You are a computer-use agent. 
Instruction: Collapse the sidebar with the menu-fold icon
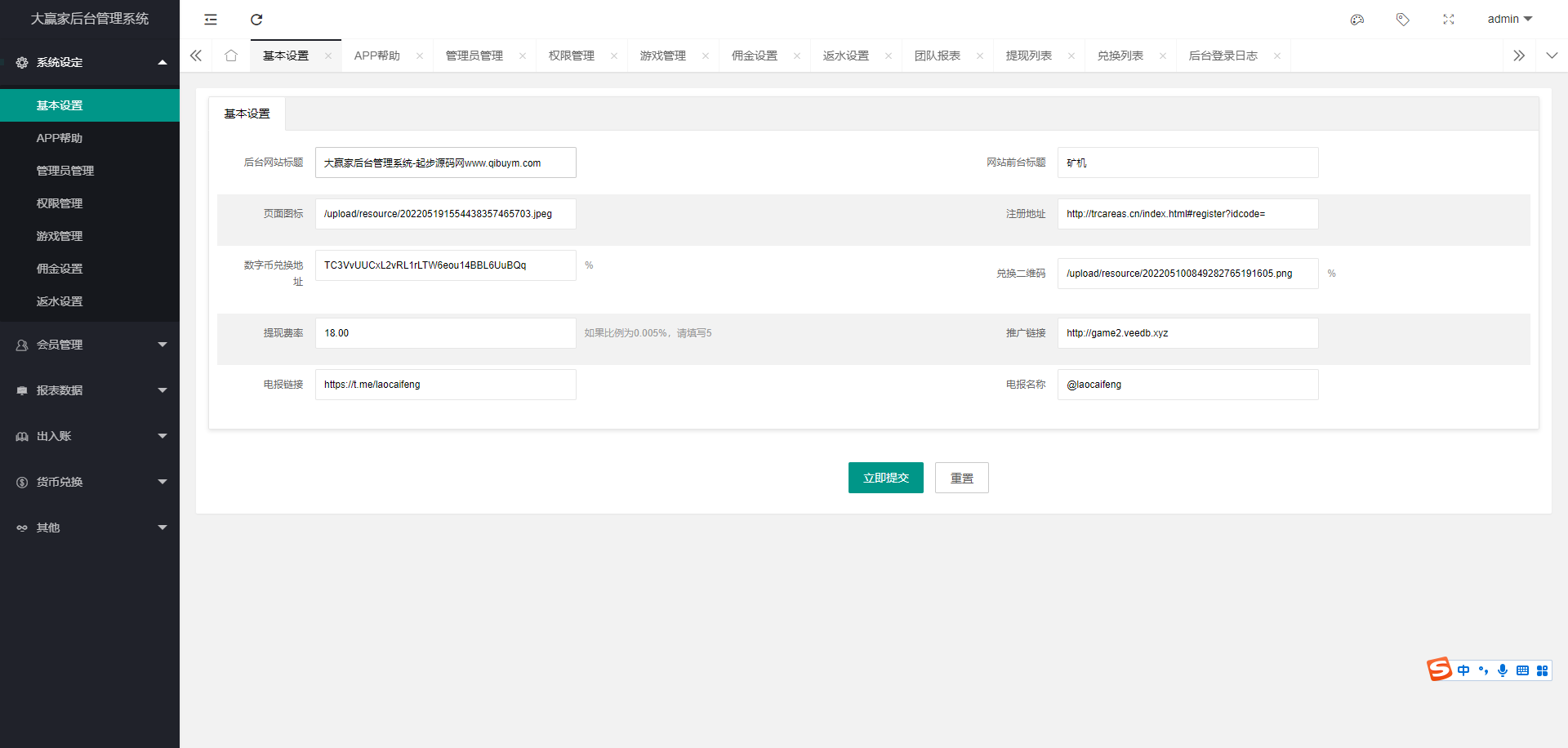[211, 20]
